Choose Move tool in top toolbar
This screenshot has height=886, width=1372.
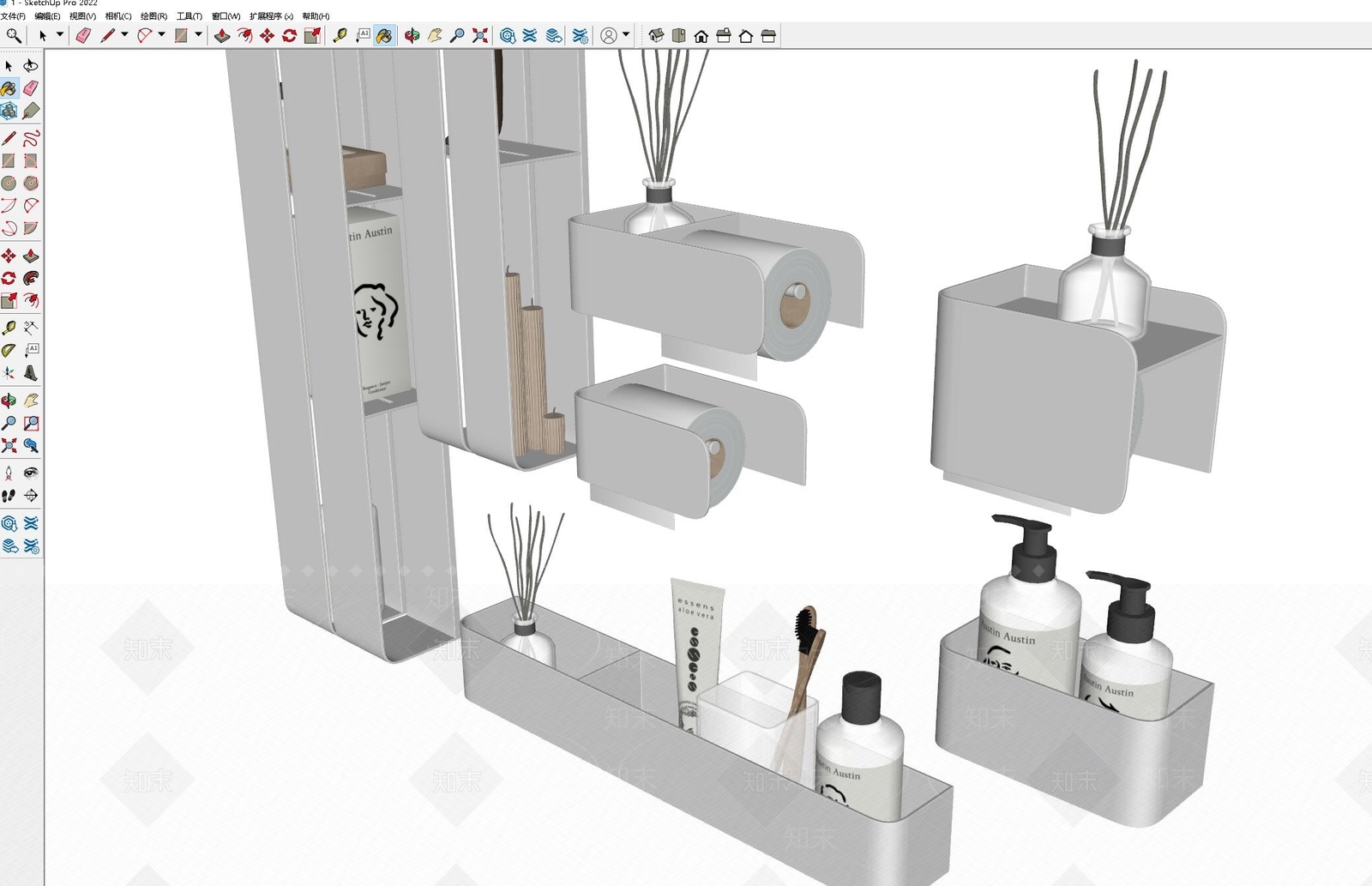(x=267, y=35)
